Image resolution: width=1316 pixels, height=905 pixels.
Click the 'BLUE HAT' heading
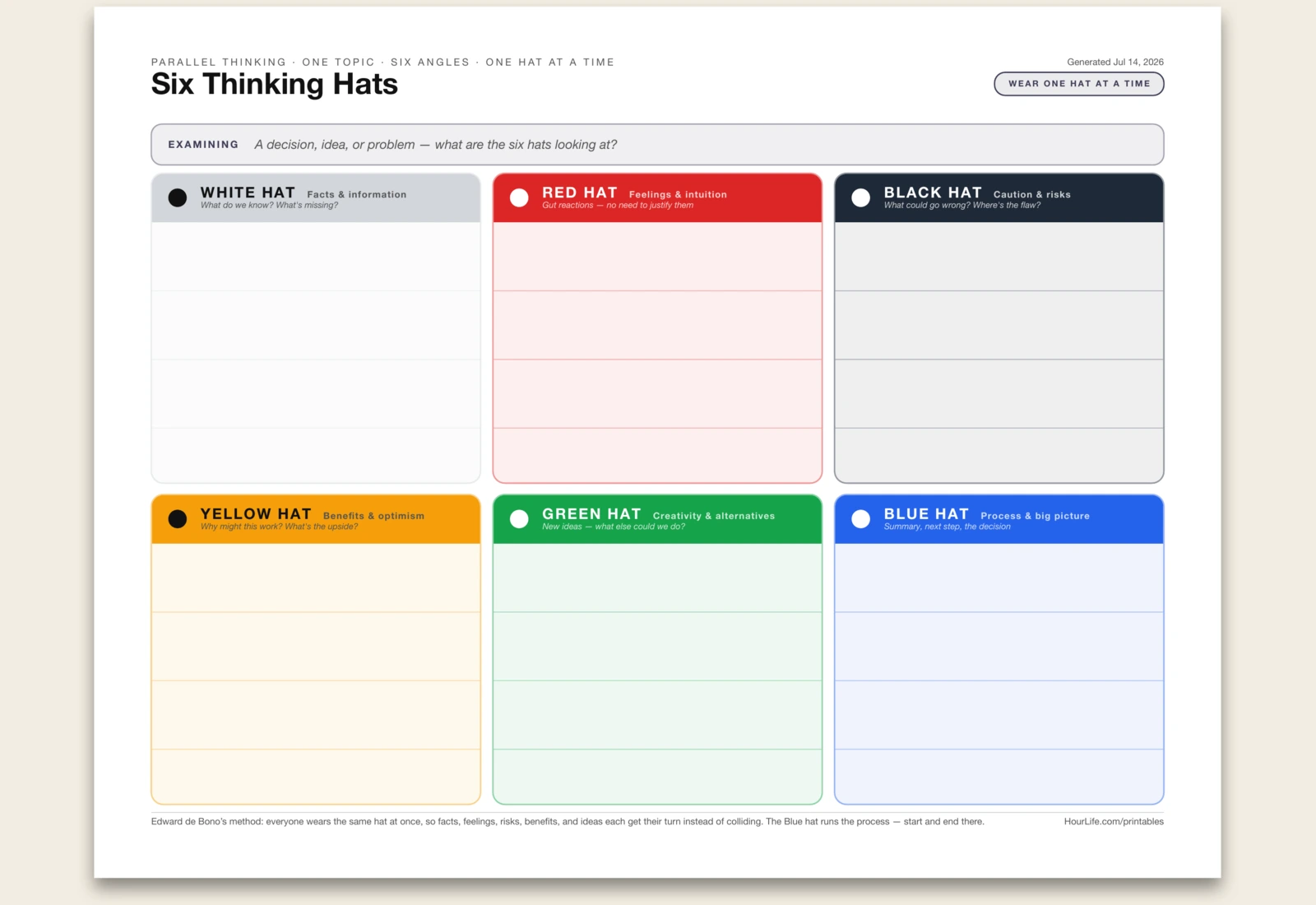point(926,514)
